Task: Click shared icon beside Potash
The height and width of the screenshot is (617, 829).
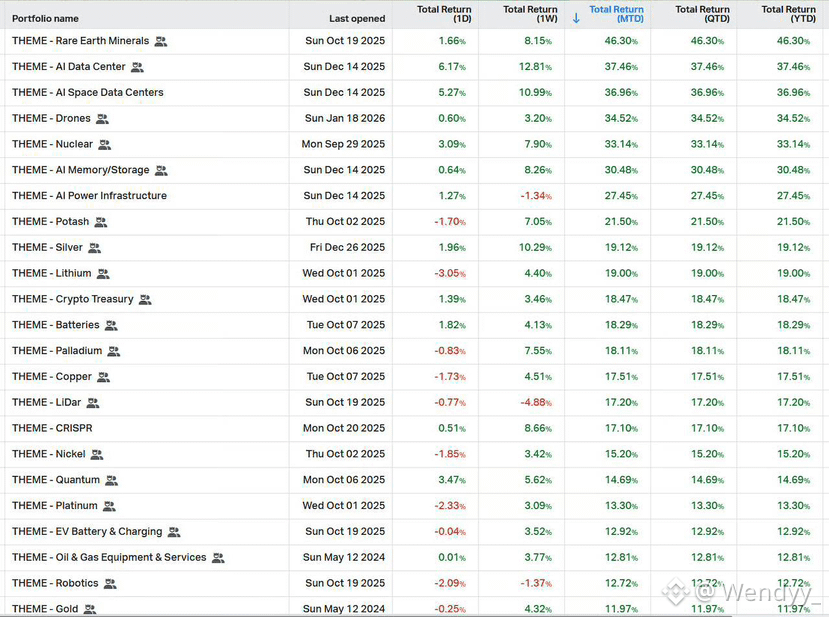Action: click(100, 222)
